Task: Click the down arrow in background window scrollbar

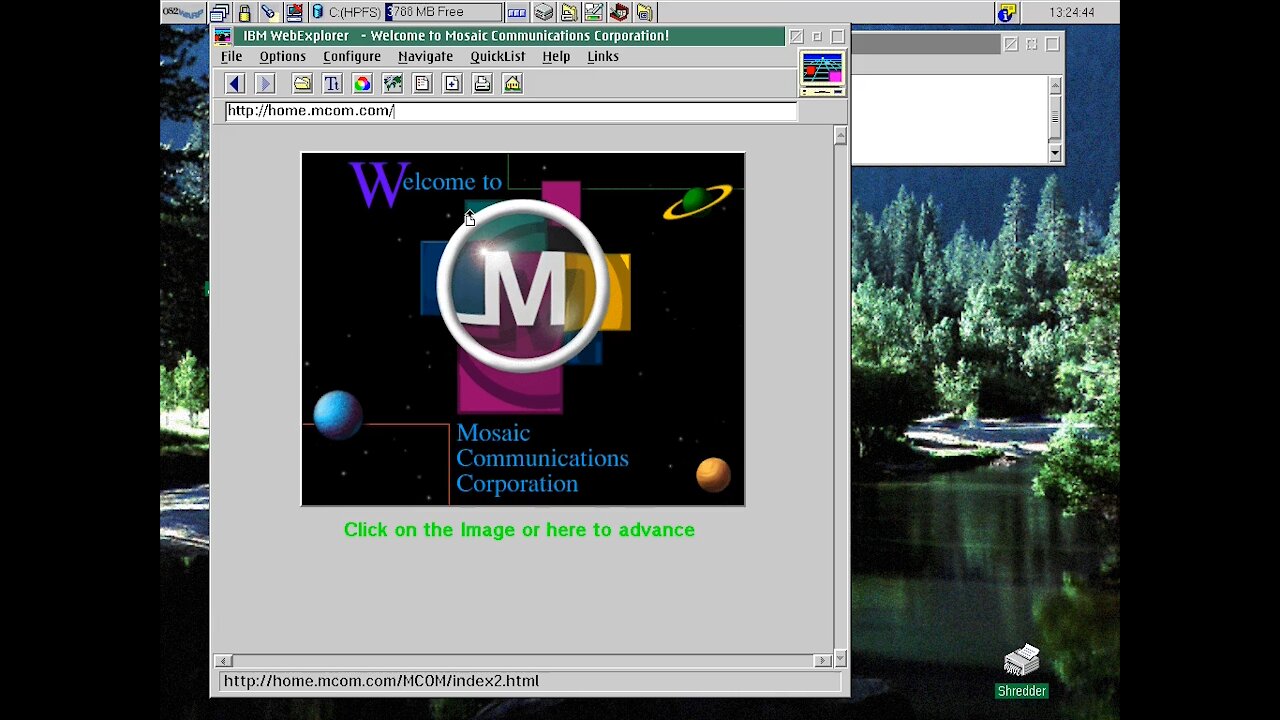Action: 1055,153
